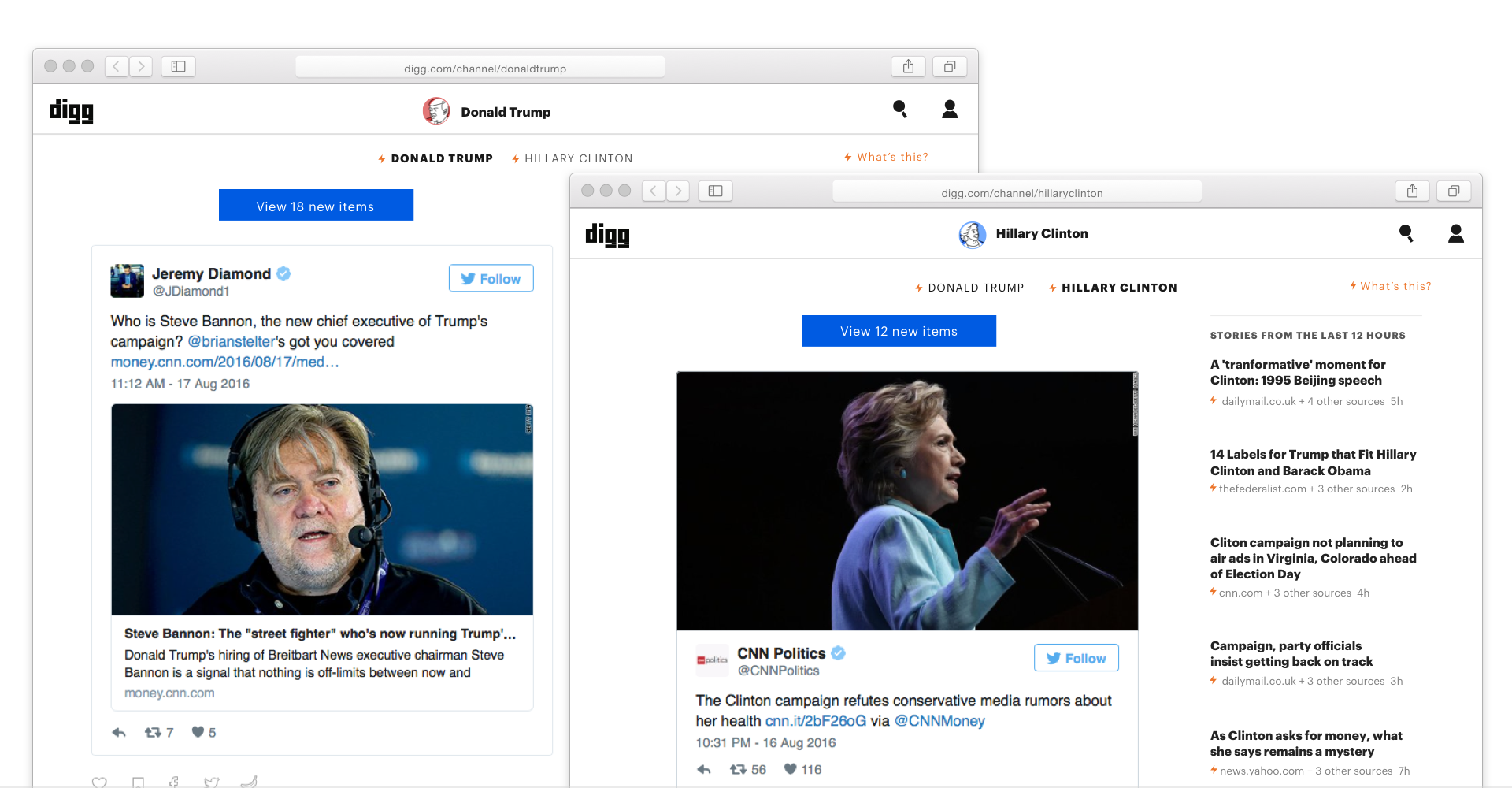Click address bar showing digg.com/channel/hillaryclinton
The width and height of the screenshot is (1512, 788).
(1017, 192)
